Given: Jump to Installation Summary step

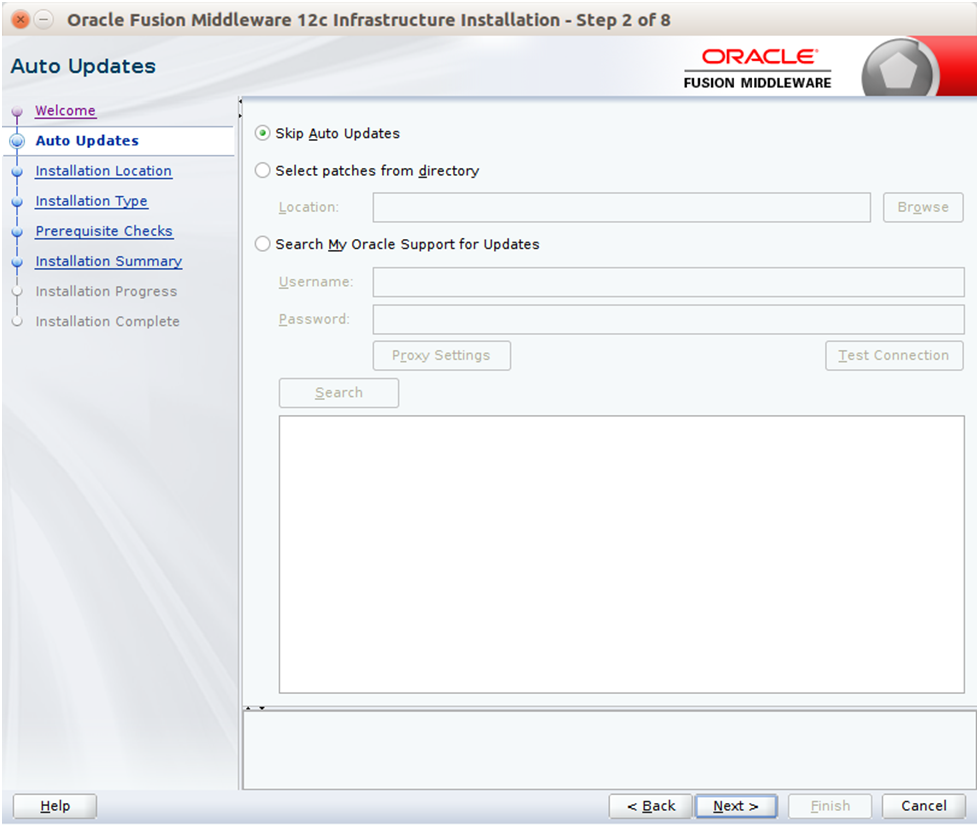Looking at the screenshot, I should [109, 261].
